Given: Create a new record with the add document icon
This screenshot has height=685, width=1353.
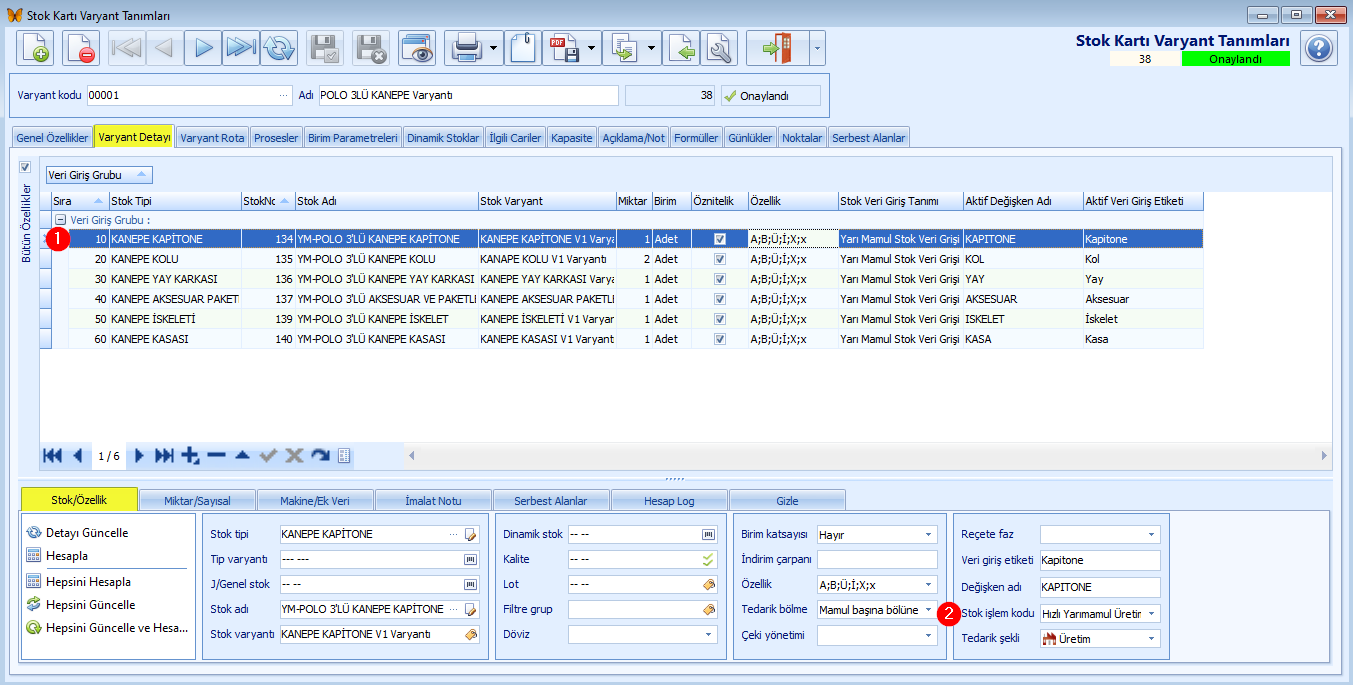Looking at the screenshot, I should (35, 48).
